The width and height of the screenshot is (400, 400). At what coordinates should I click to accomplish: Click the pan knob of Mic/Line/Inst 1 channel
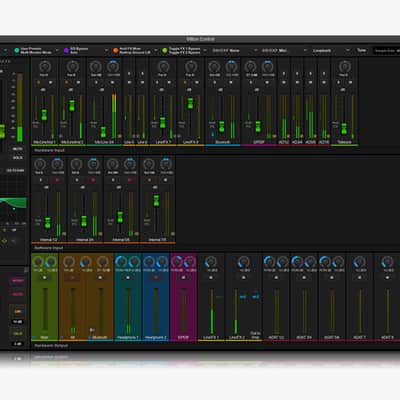44,66
